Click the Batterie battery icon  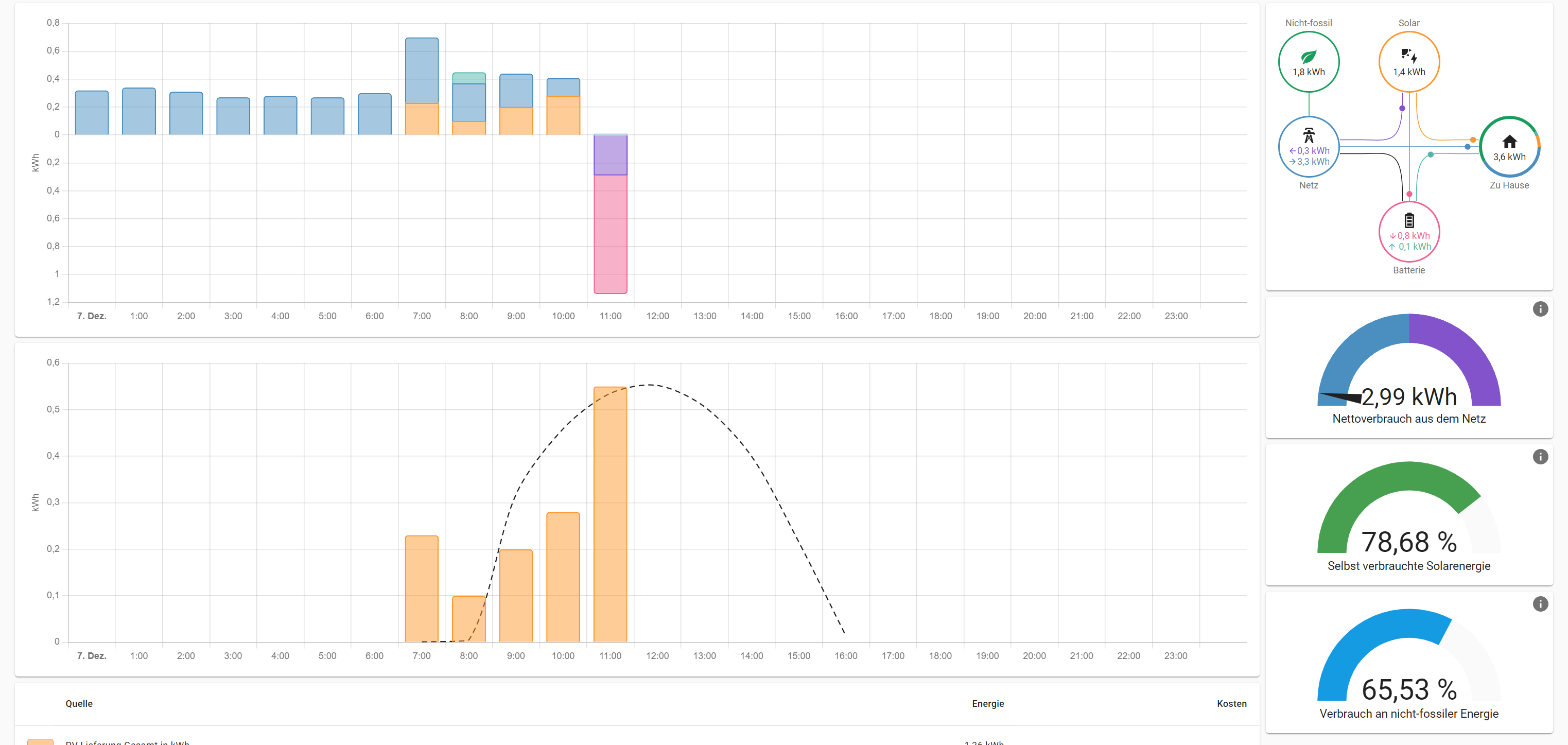click(1408, 220)
